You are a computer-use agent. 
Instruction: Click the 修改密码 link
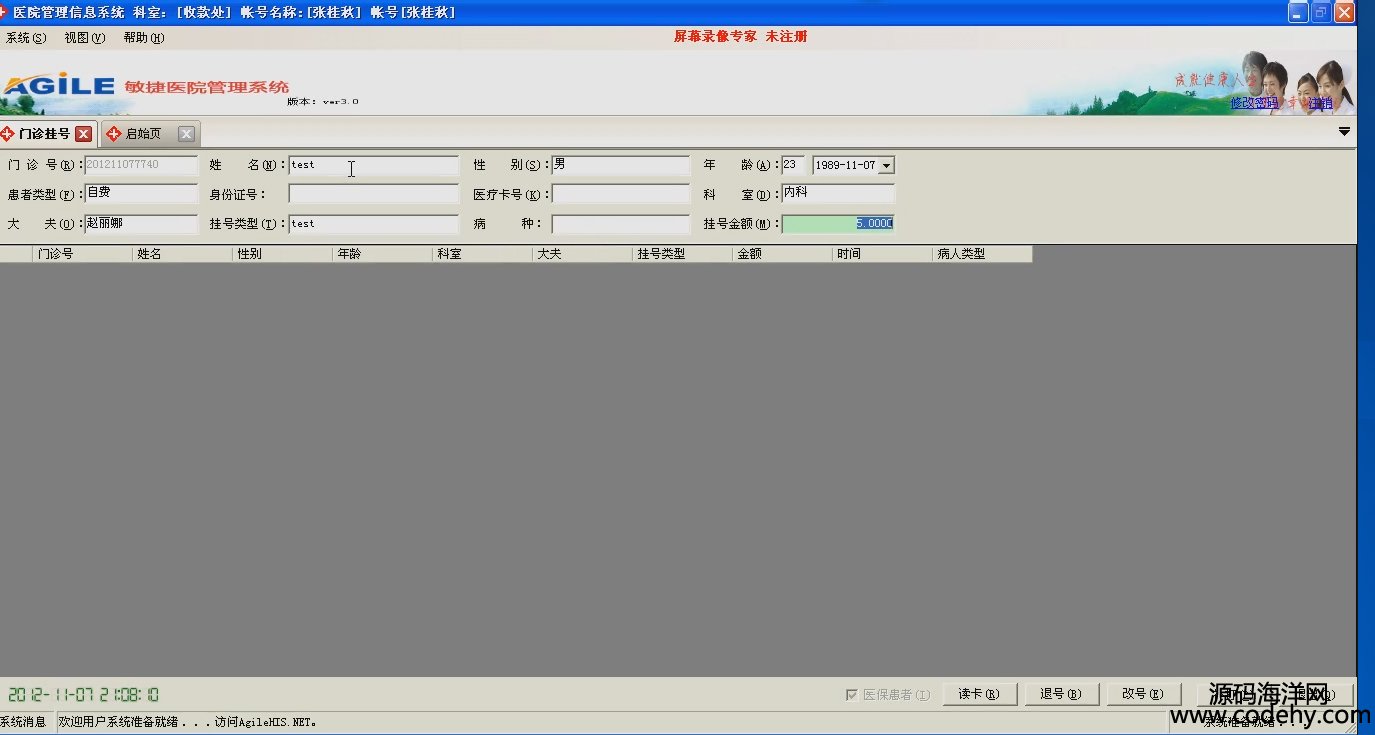tap(1254, 103)
